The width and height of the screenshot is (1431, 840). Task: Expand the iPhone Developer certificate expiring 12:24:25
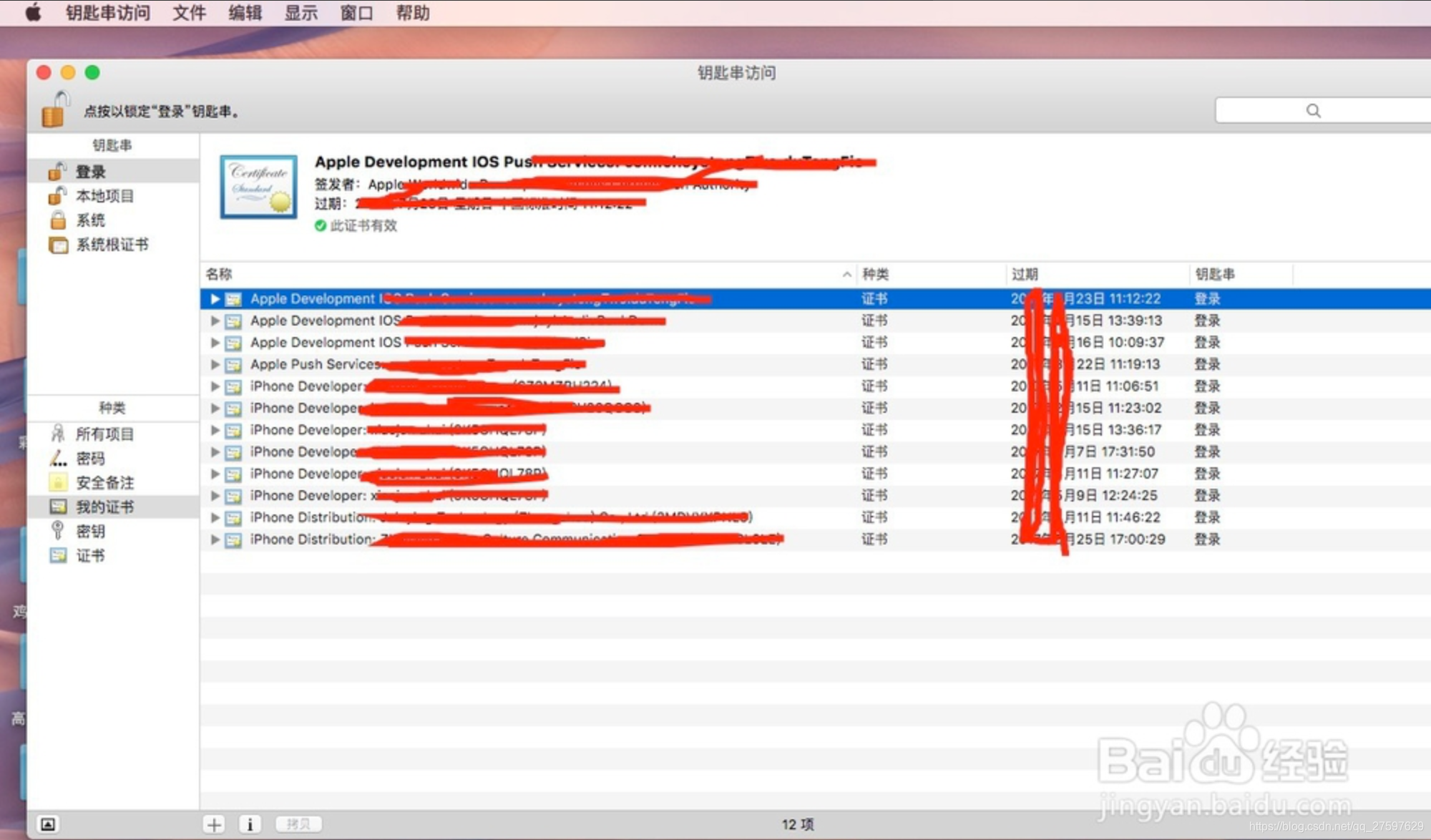[215, 496]
